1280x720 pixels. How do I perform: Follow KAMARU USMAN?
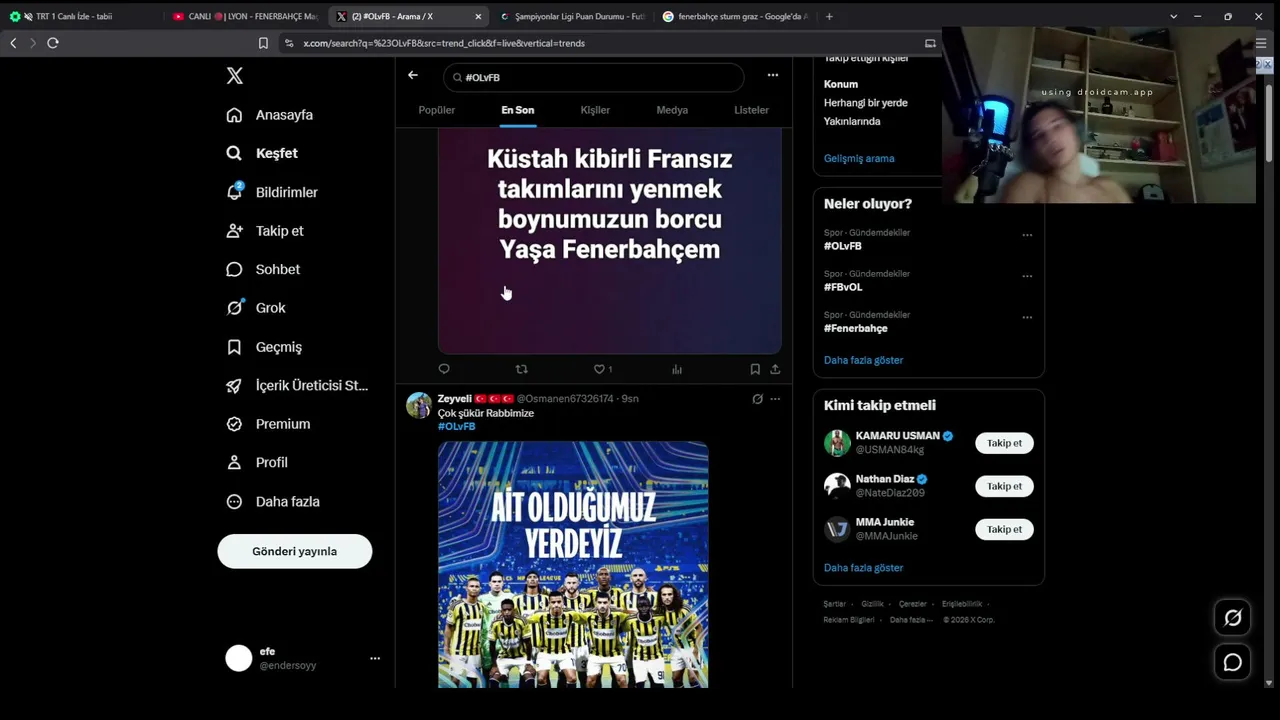(x=1005, y=443)
